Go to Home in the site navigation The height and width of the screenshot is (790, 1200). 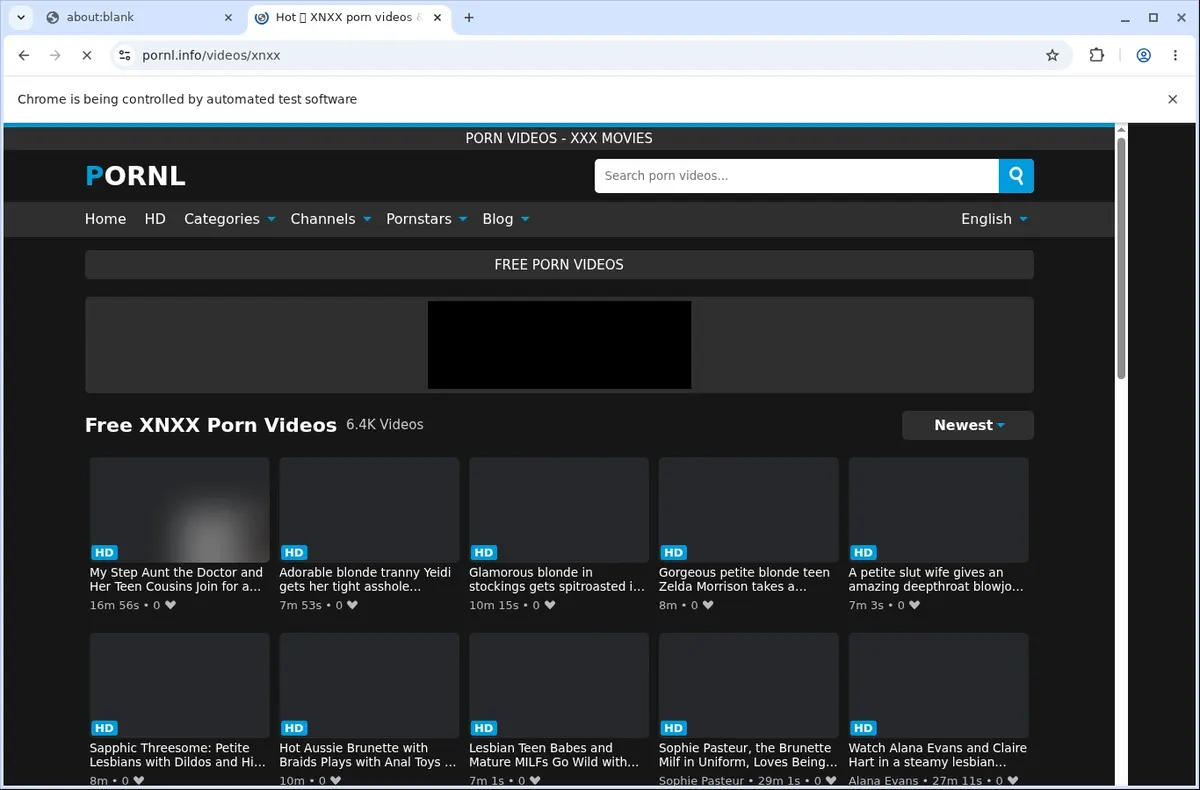tap(105, 219)
